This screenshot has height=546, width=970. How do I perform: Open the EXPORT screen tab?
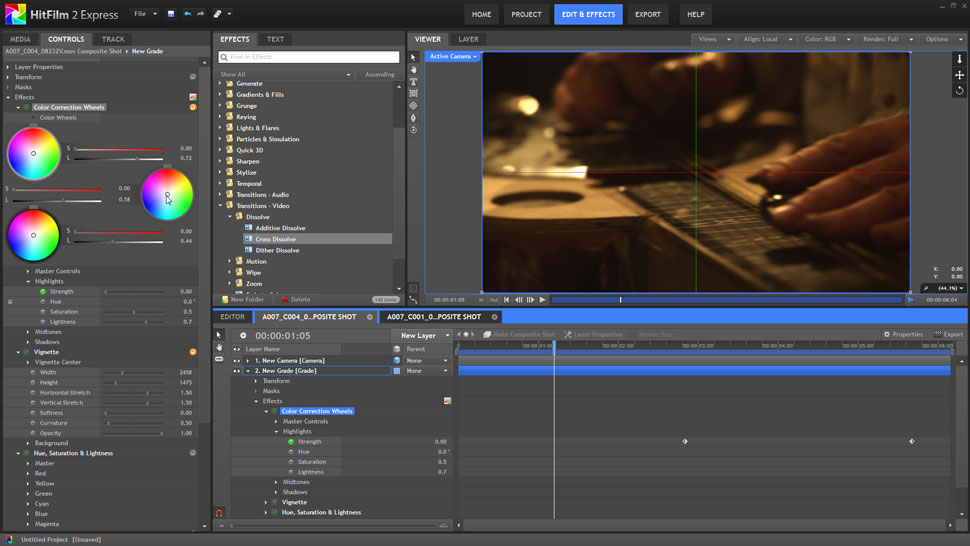(x=647, y=15)
